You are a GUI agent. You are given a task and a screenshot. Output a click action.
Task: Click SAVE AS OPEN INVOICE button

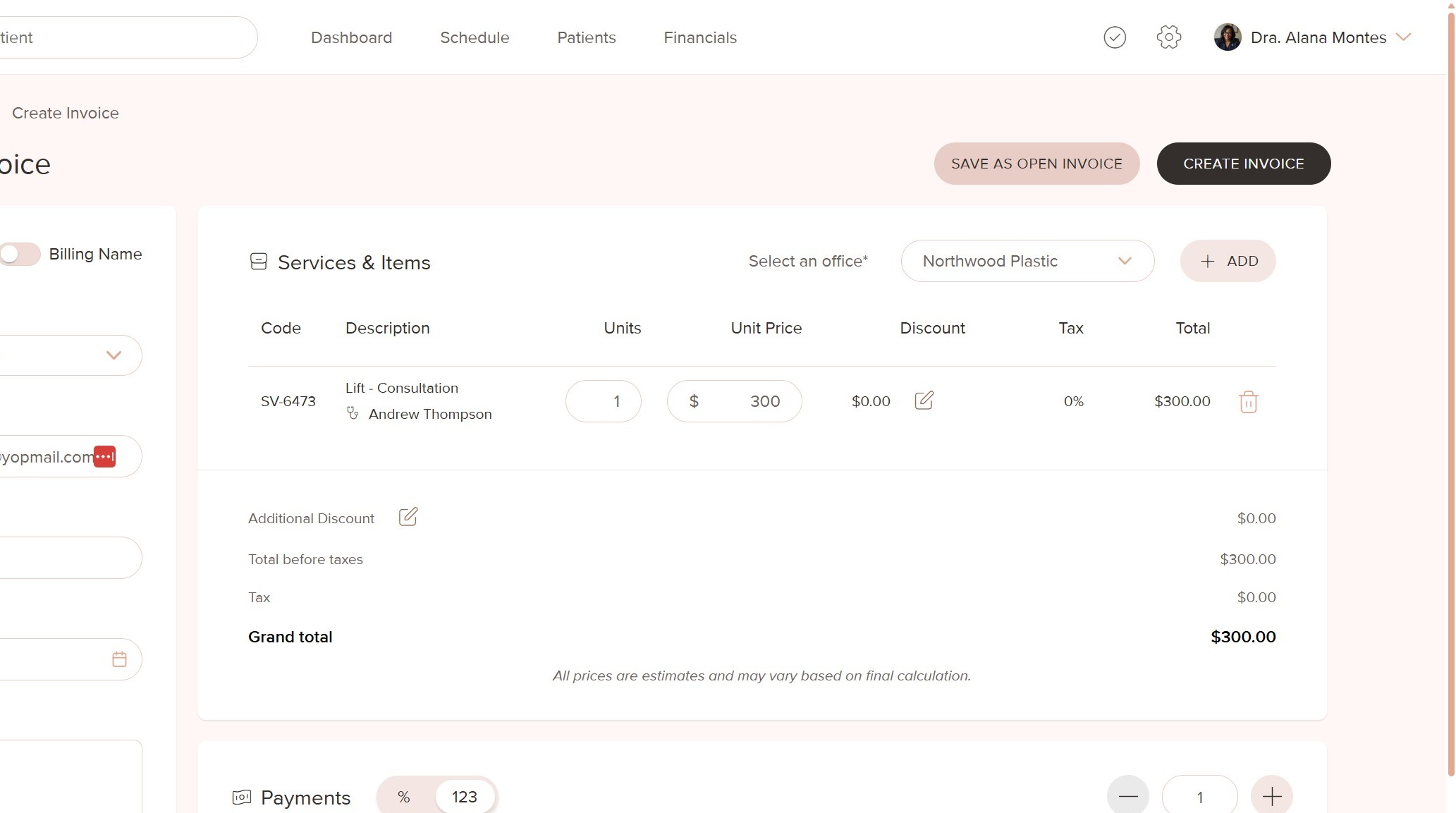point(1036,164)
